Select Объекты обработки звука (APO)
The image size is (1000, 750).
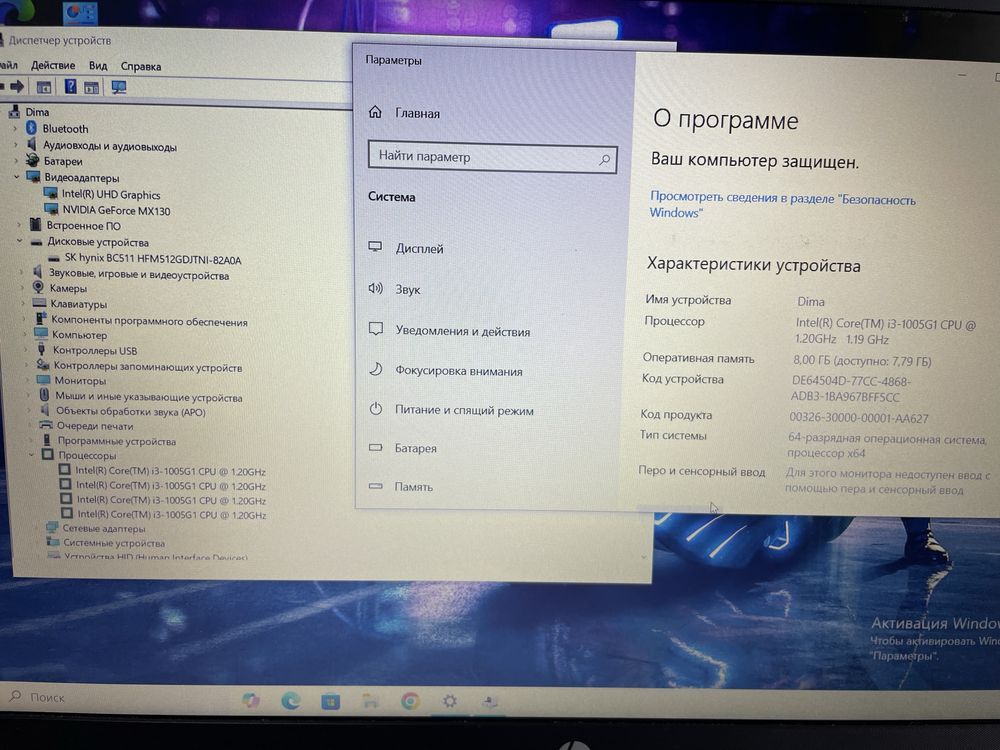coord(130,411)
